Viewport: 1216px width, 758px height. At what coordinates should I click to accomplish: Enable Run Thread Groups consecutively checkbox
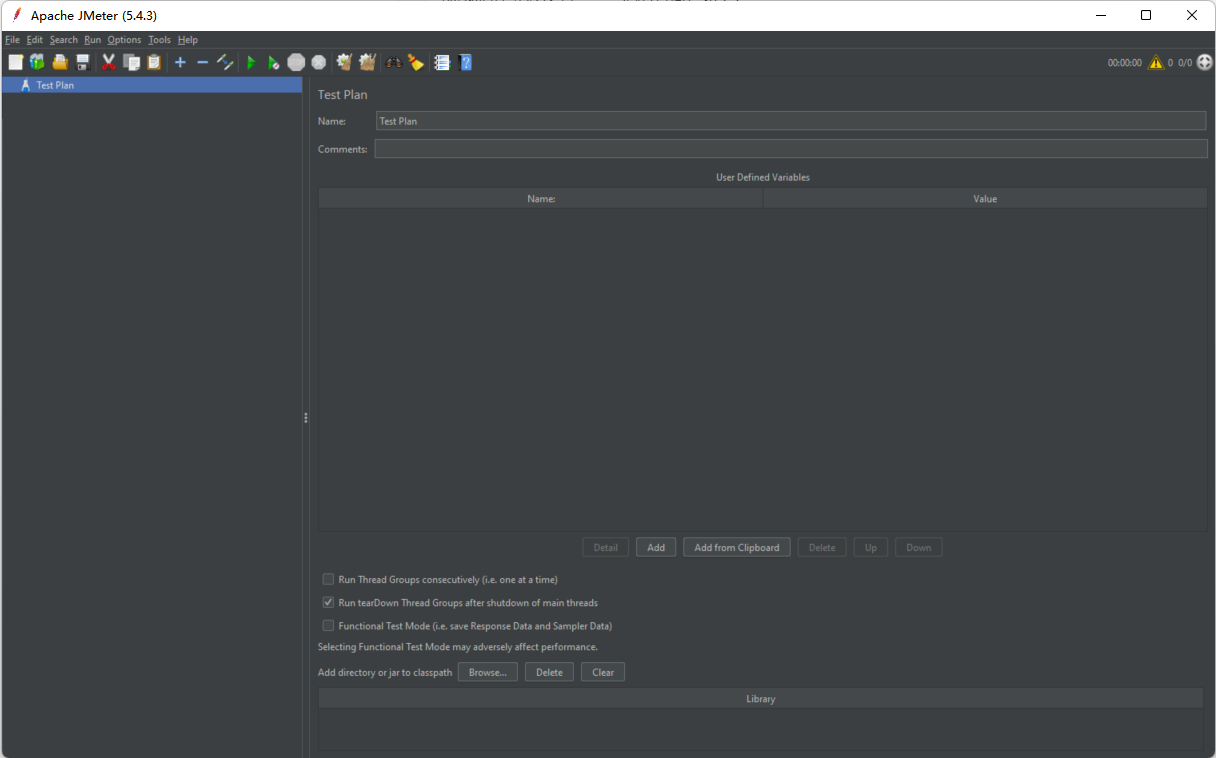point(328,579)
